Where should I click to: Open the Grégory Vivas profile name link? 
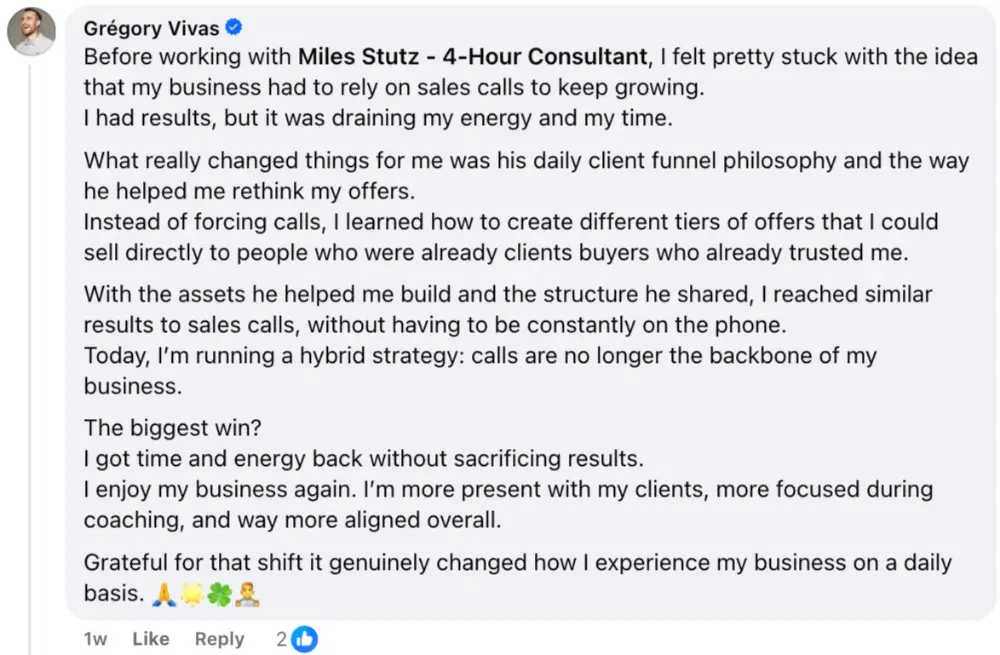click(x=151, y=28)
